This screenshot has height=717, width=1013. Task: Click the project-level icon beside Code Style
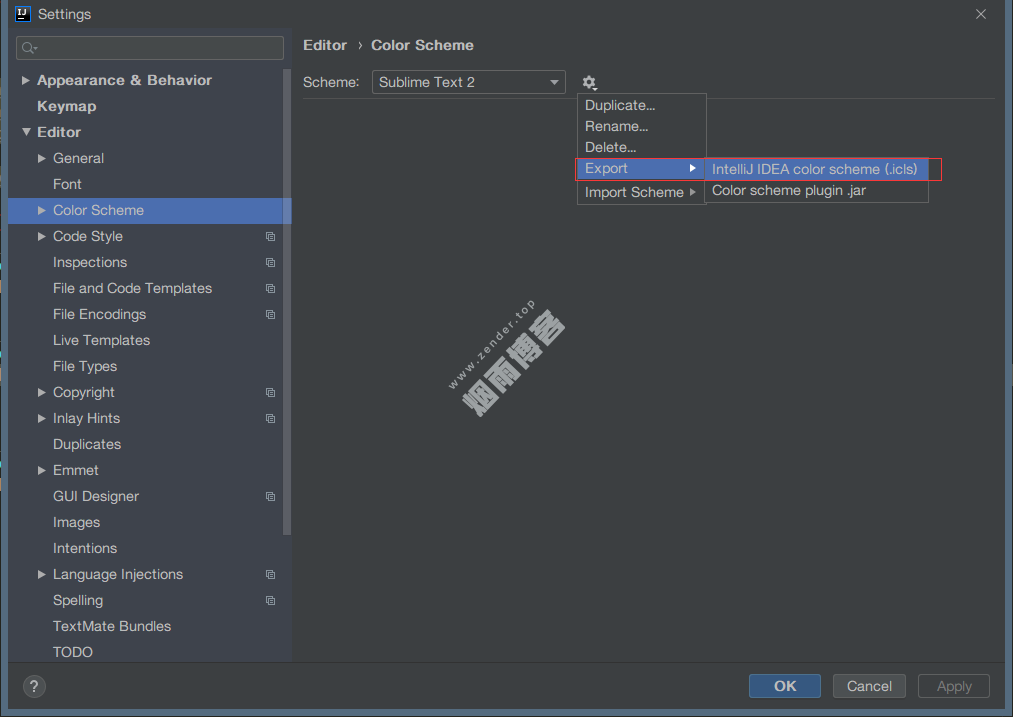(270, 237)
